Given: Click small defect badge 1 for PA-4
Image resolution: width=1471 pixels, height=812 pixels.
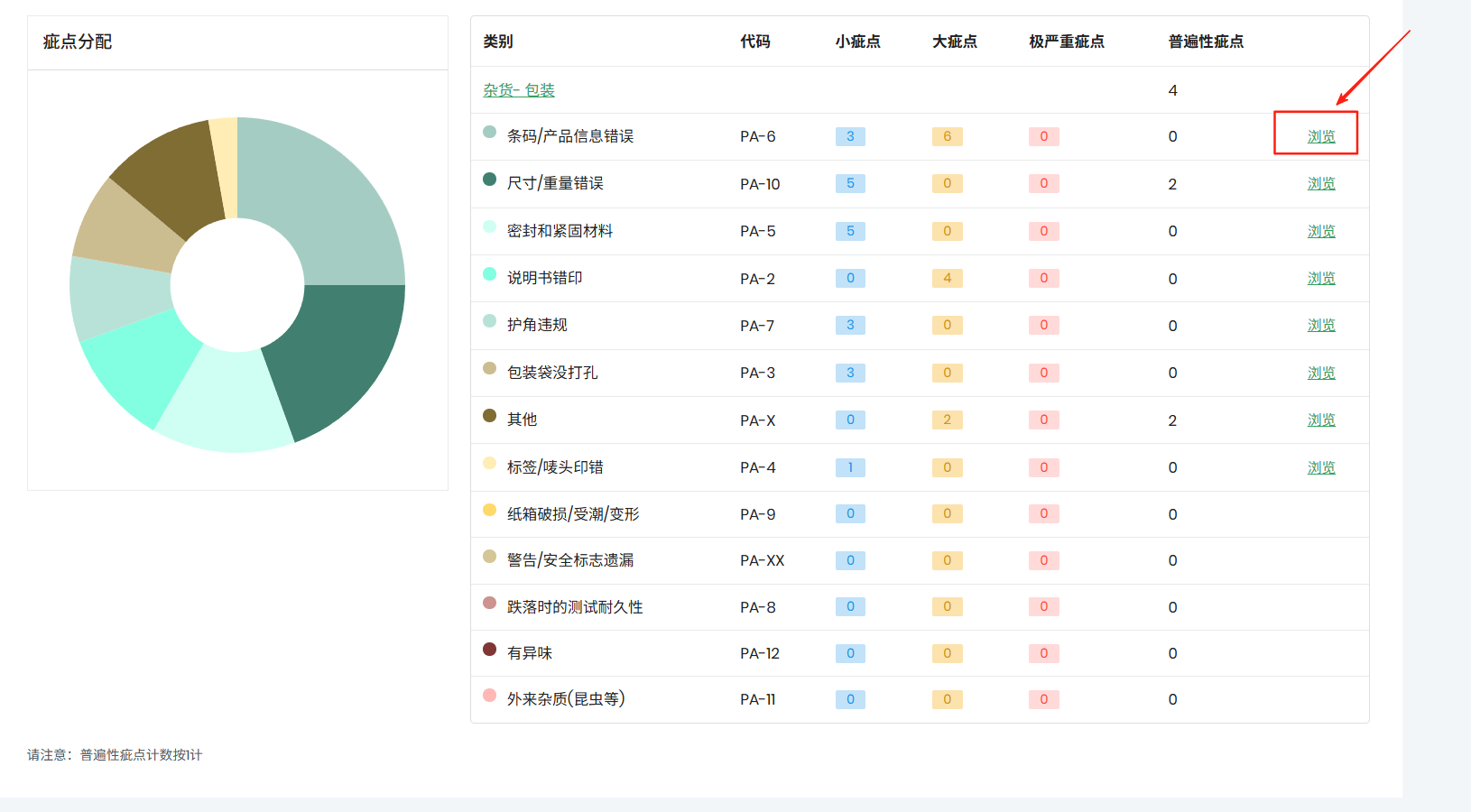Looking at the screenshot, I should (850, 467).
